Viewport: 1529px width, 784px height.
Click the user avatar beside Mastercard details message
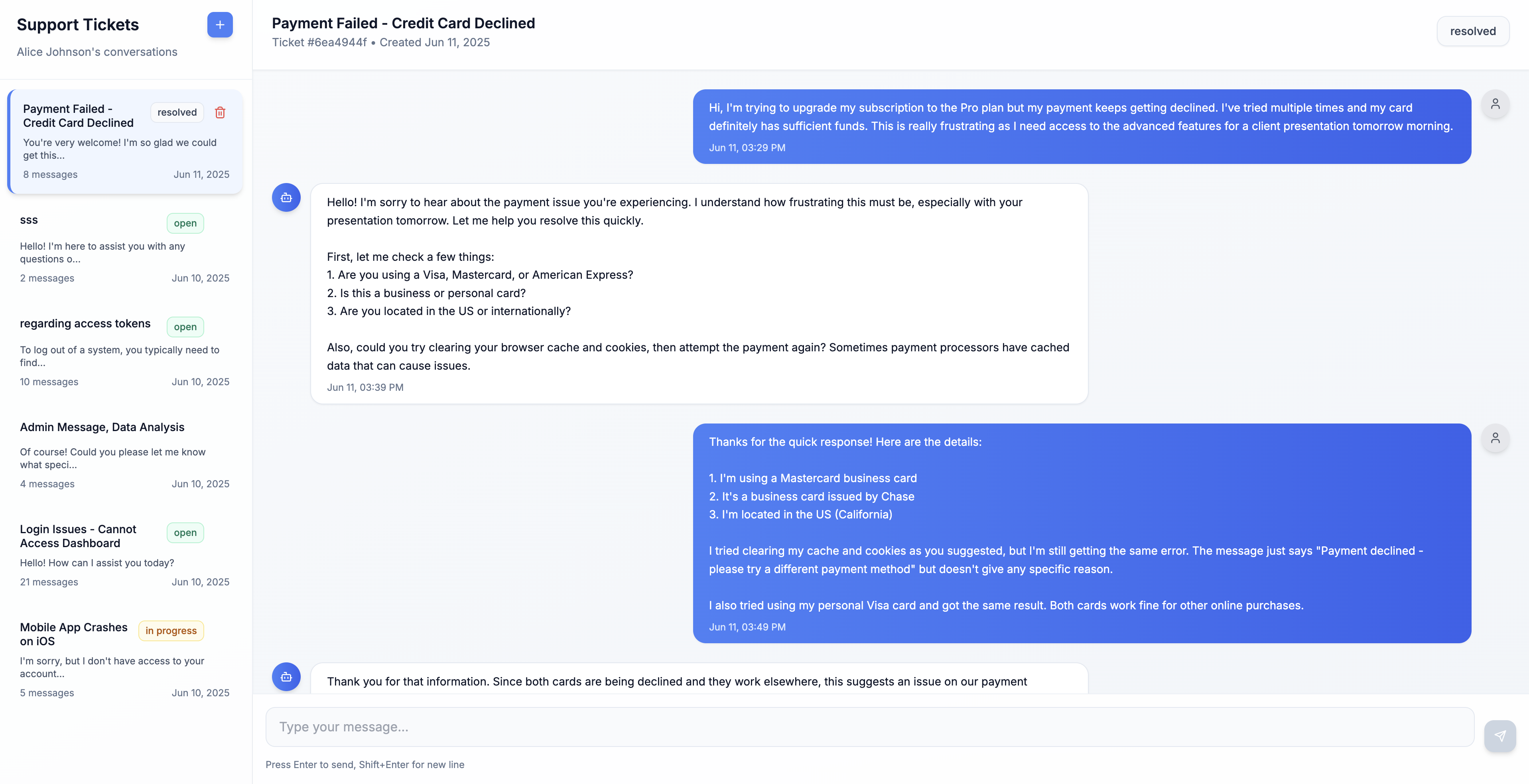pyautogui.click(x=1495, y=438)
